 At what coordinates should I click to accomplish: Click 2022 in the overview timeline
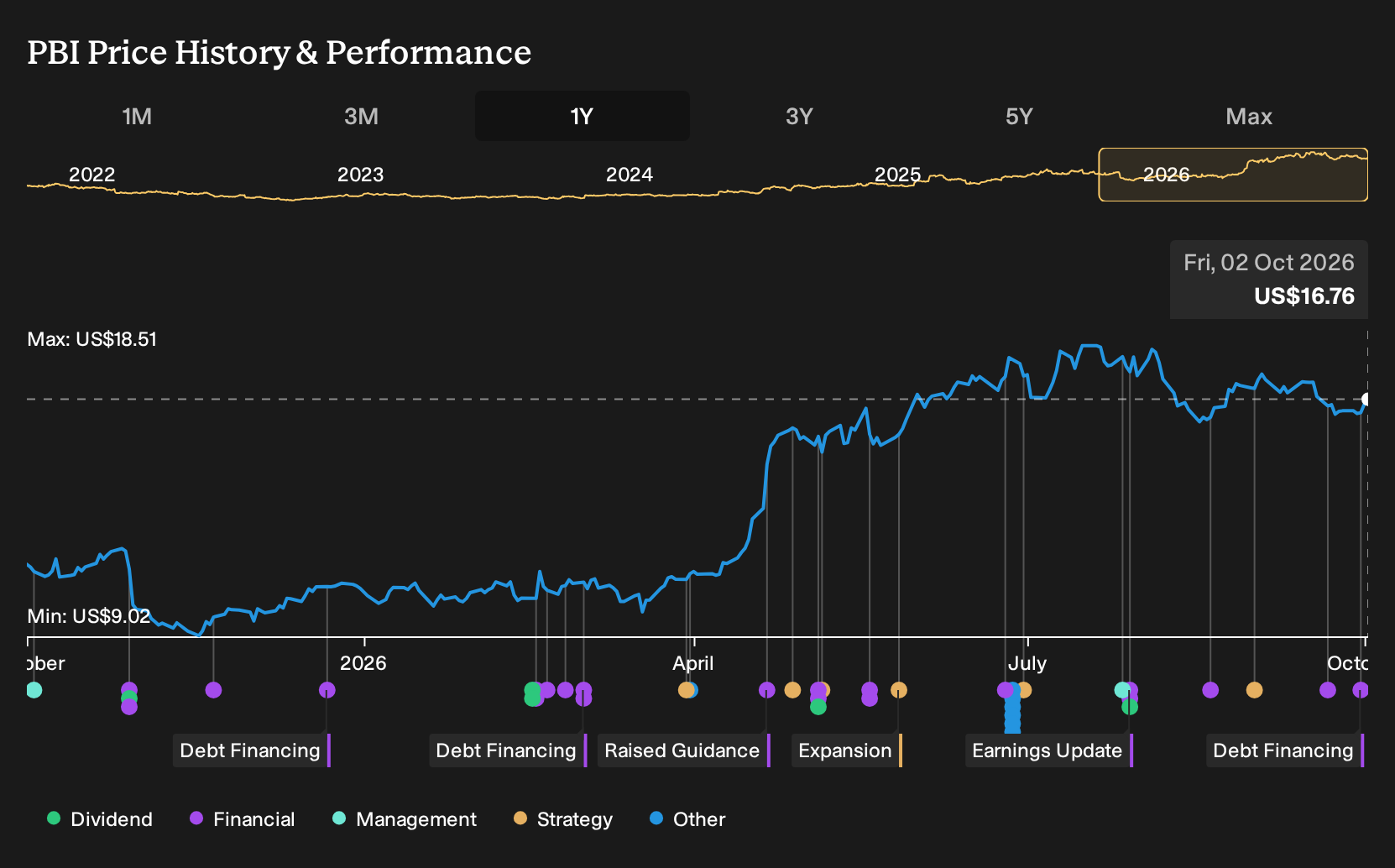[x=91, y=175]
